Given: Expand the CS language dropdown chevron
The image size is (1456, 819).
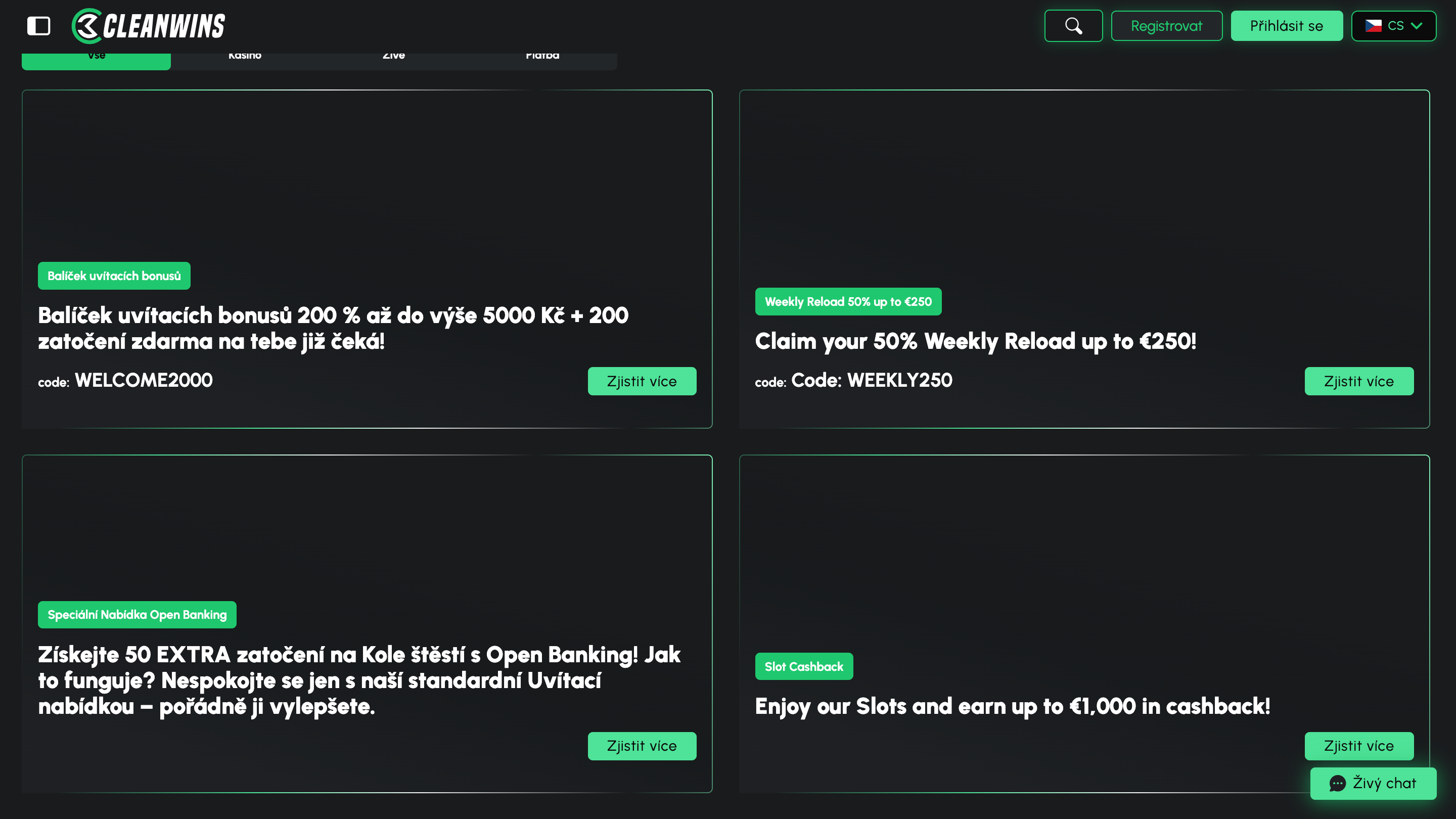Looking at the screenshot, I should (1417, 25).
